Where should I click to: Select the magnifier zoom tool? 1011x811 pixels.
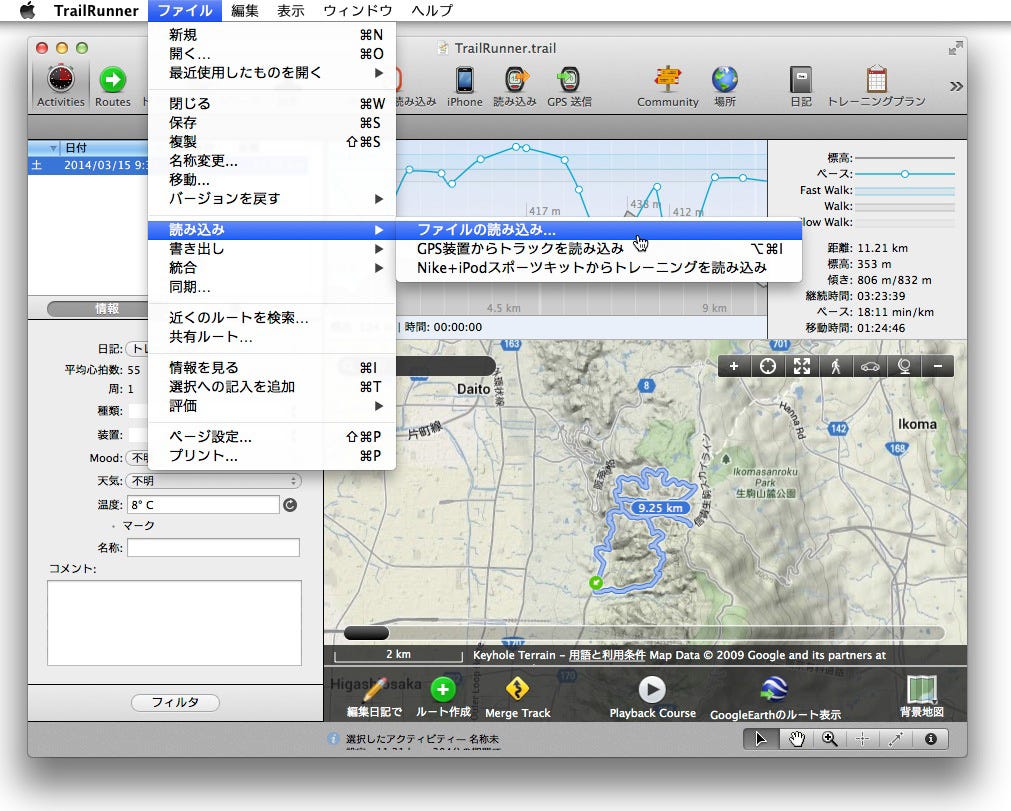click(829, 739)
